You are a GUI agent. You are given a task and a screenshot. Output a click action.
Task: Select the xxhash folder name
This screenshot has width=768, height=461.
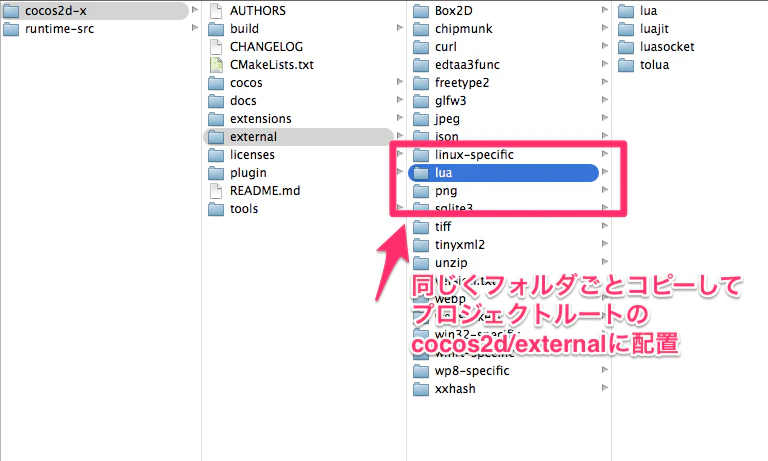(455, 389)
